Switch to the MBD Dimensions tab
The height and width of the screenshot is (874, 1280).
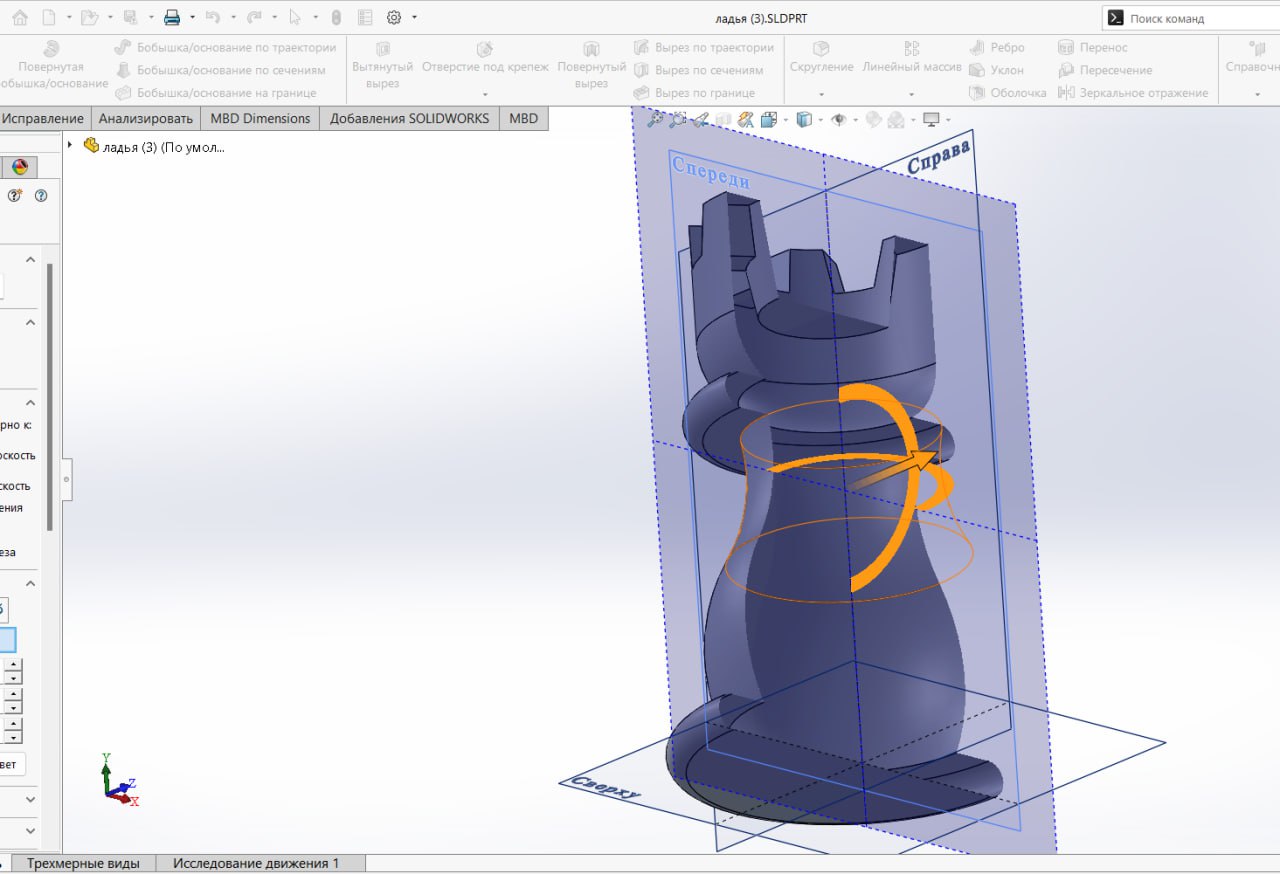point(260,118)
